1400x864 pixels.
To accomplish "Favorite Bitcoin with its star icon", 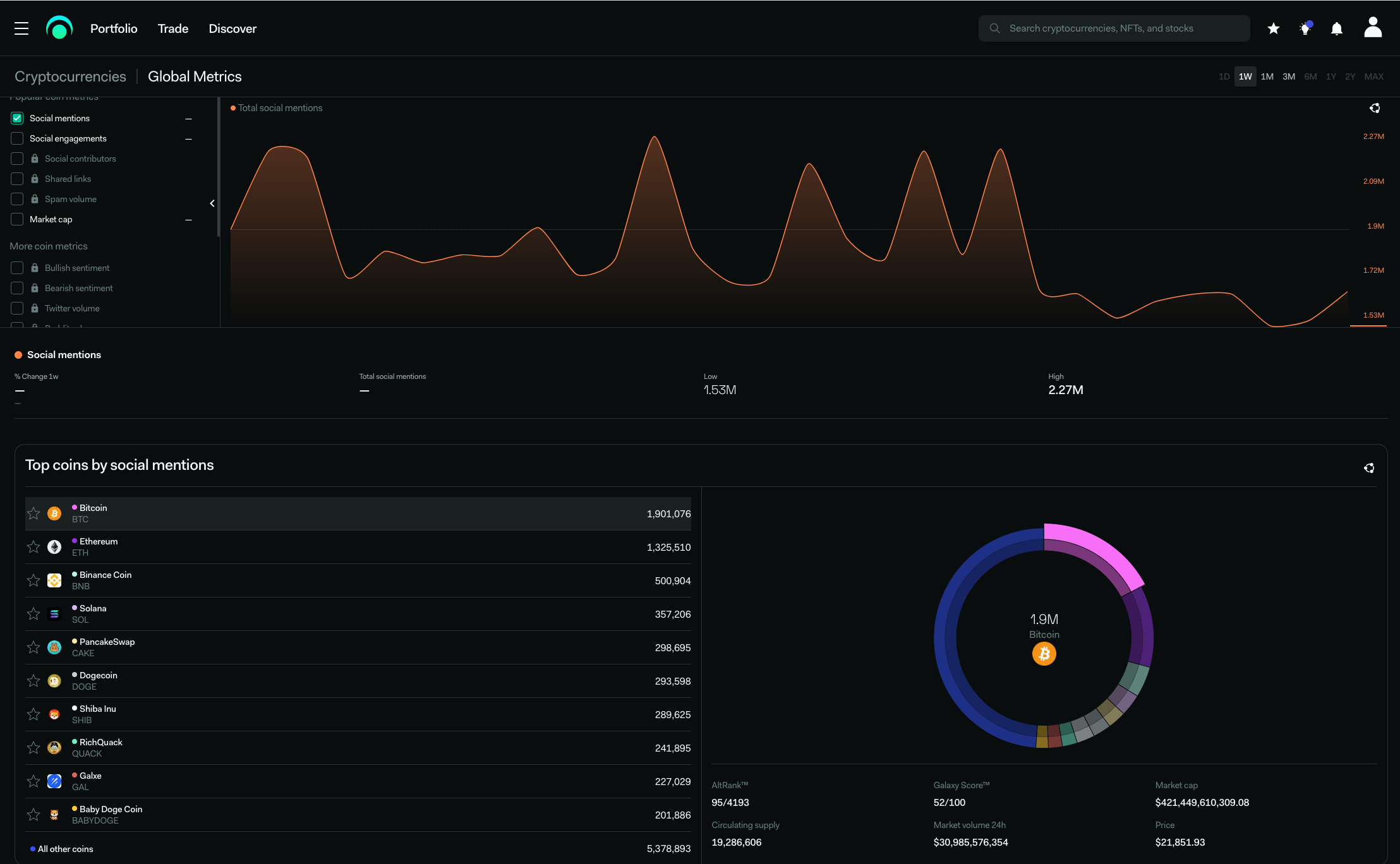I will click(x=33, y=513).
